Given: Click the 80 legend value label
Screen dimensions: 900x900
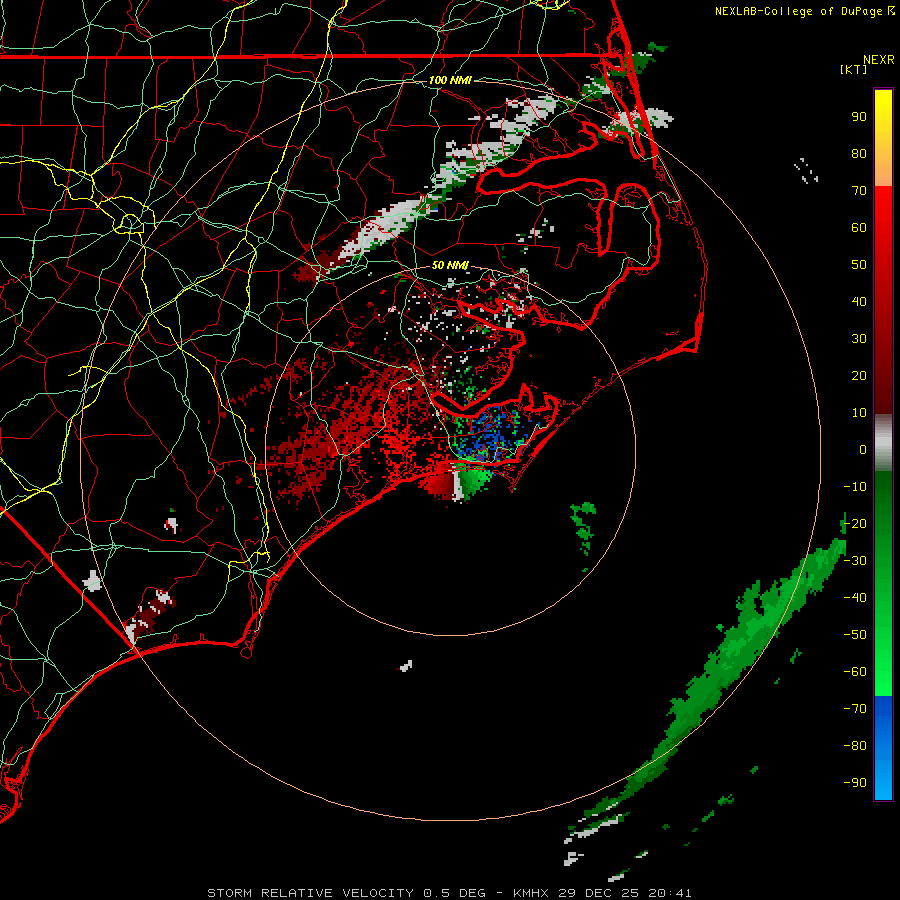Looking at the screenshot, I should (859, 154).
